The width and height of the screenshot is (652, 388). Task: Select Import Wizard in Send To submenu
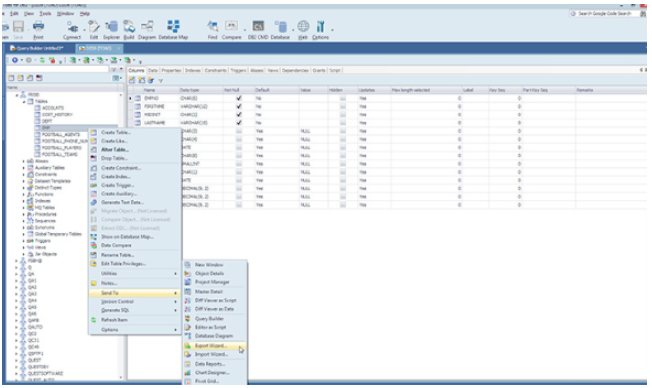click(215, 354)
